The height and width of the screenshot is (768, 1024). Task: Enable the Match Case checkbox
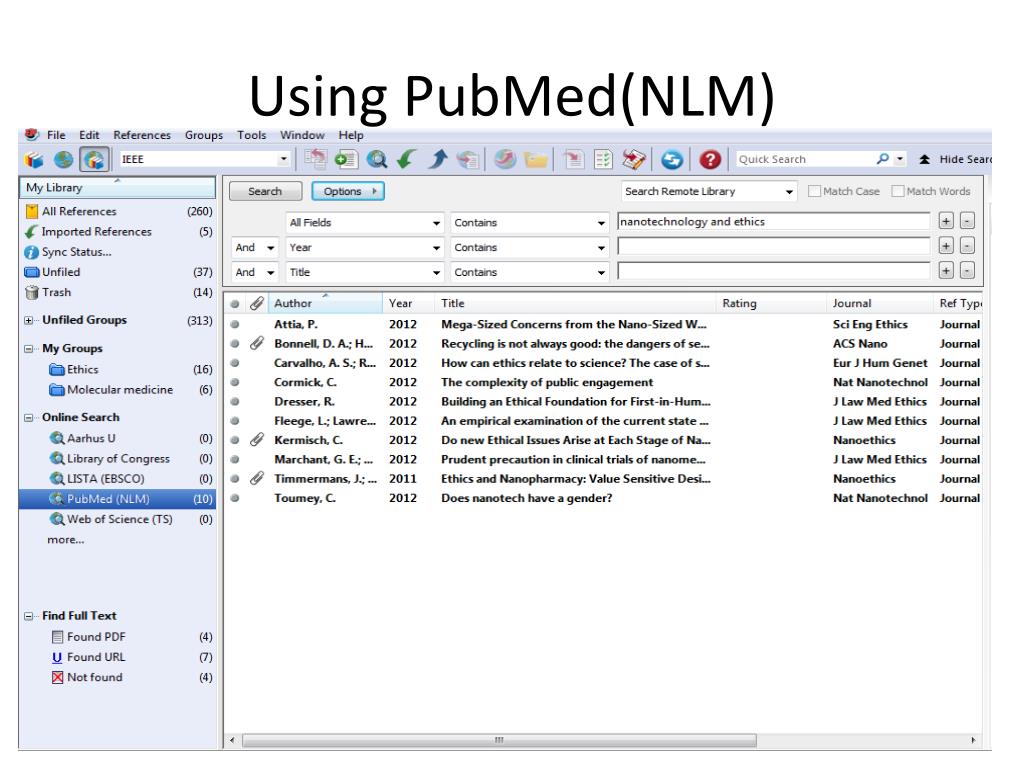click(814, 191)
